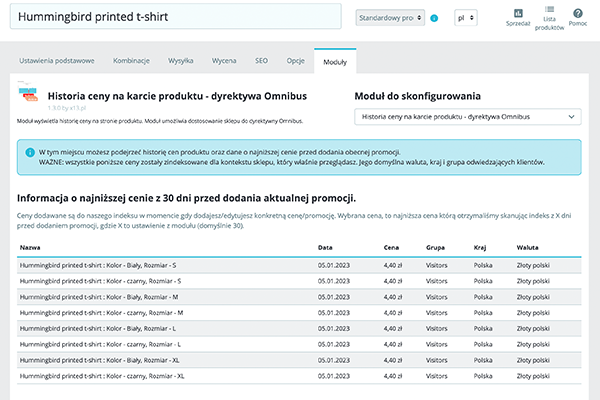Viewport: 600px width, 400px height.
Task: Click Polska in the czarny M row
Action: pos(483,313)
